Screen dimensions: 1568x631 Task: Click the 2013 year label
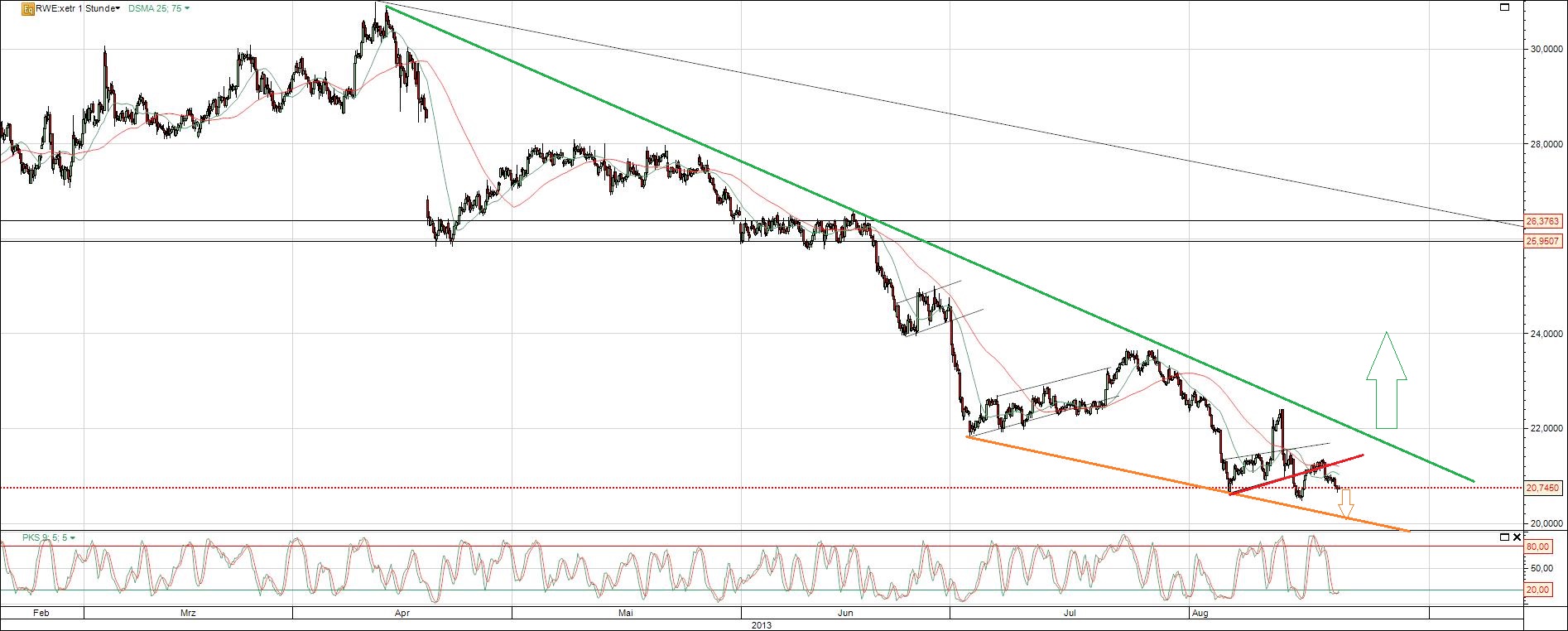coord(762,625)
